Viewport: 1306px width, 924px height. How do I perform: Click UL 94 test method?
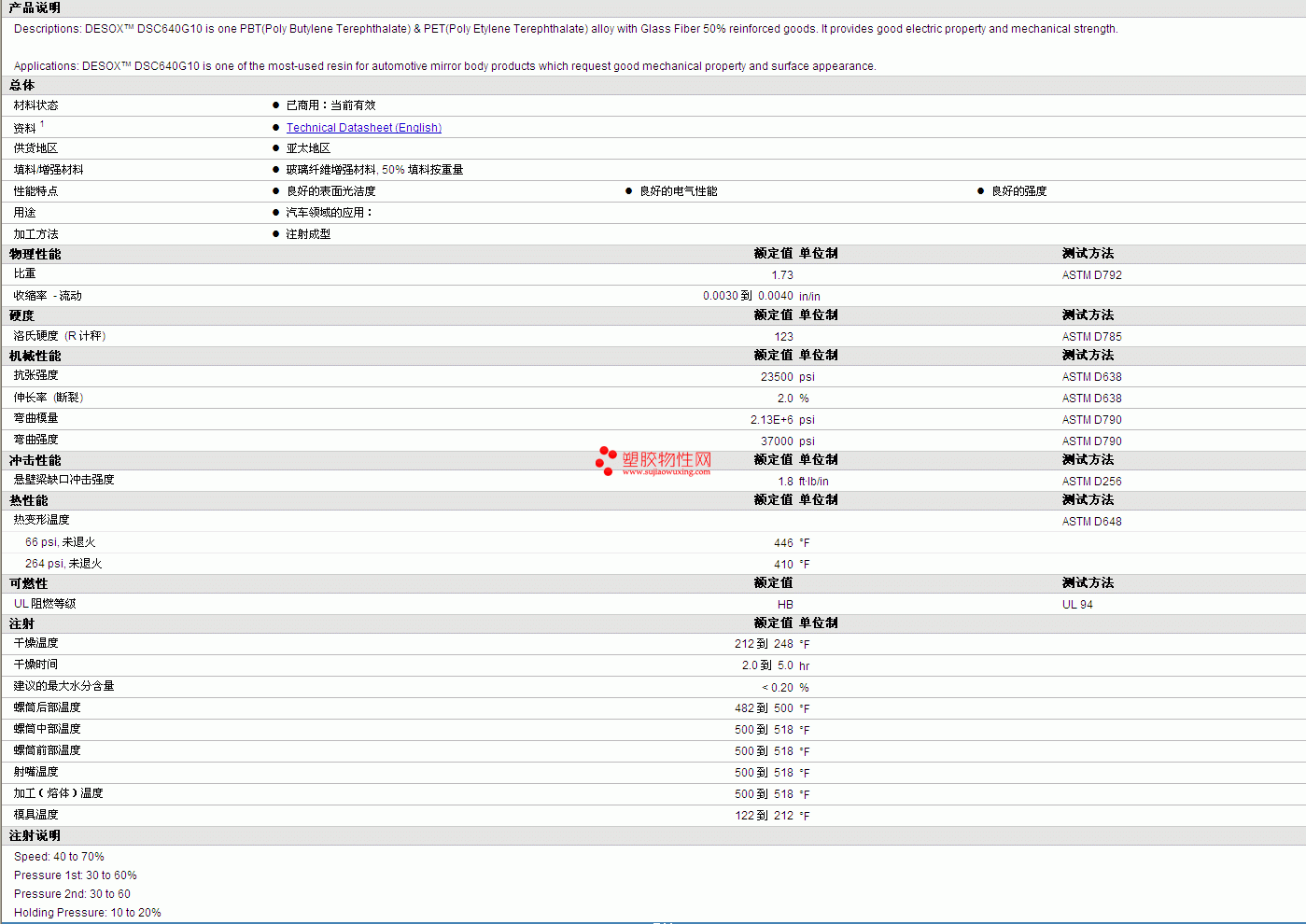(1077, 605)
